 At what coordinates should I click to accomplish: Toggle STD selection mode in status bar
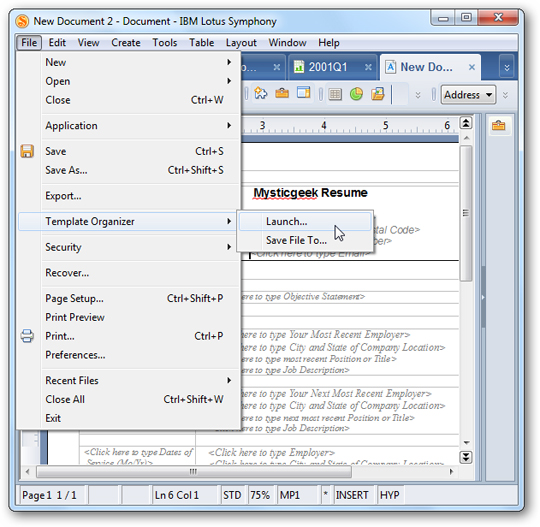pyautogui.click(x=232, y=495)
